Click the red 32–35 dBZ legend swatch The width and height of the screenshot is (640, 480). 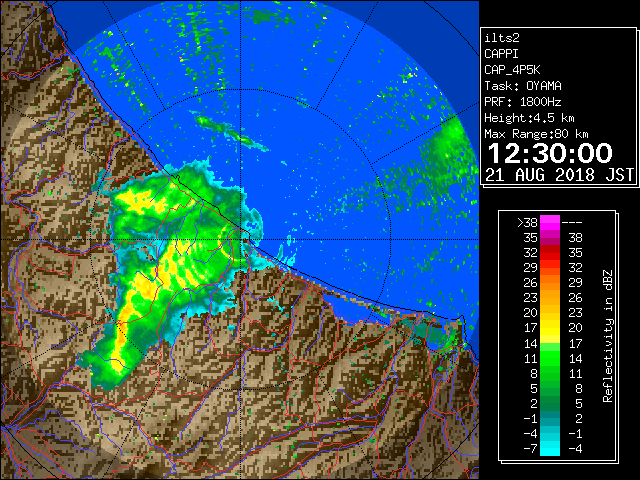point(550,253)
